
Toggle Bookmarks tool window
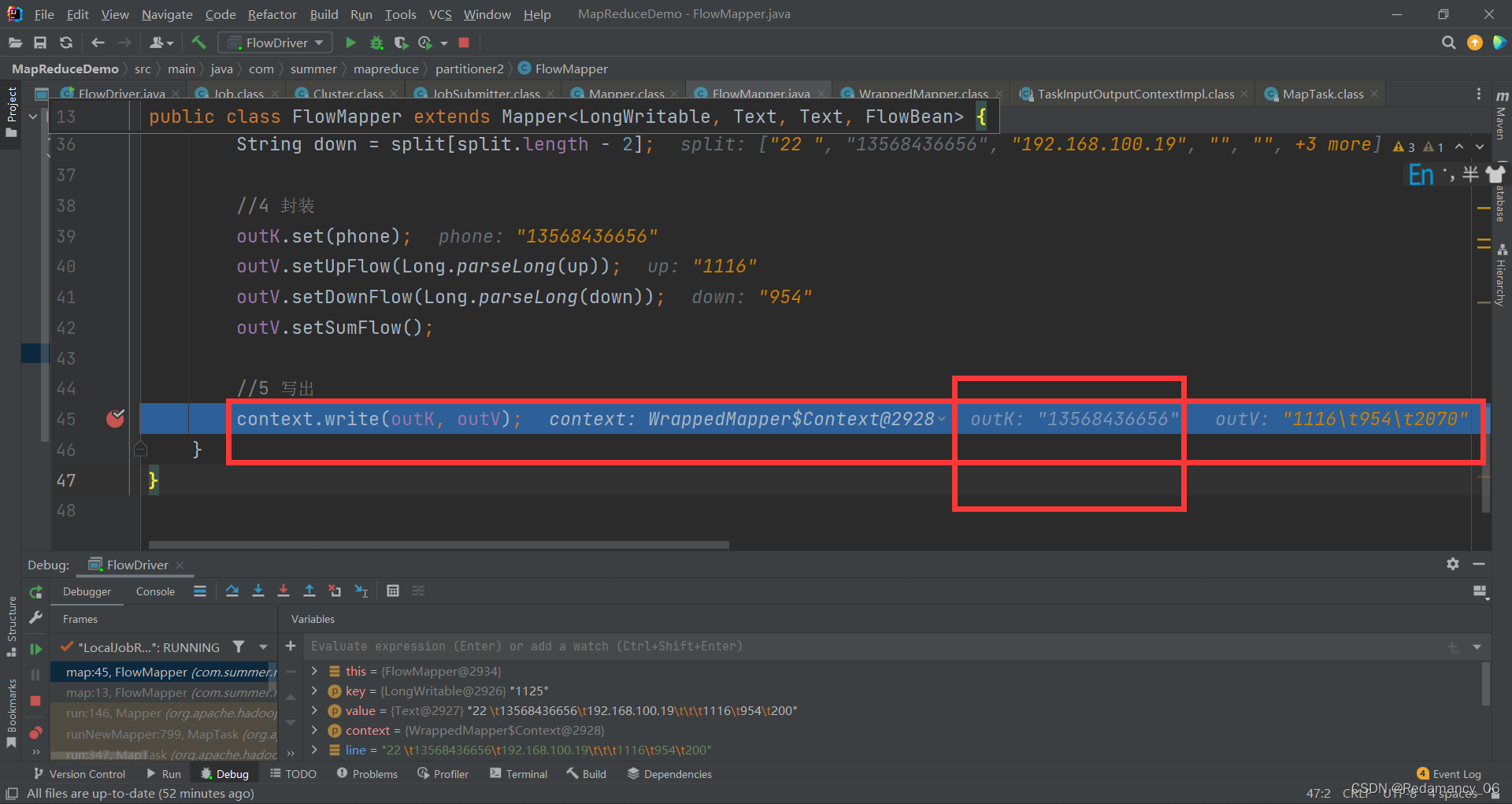(x=11, y=713)
